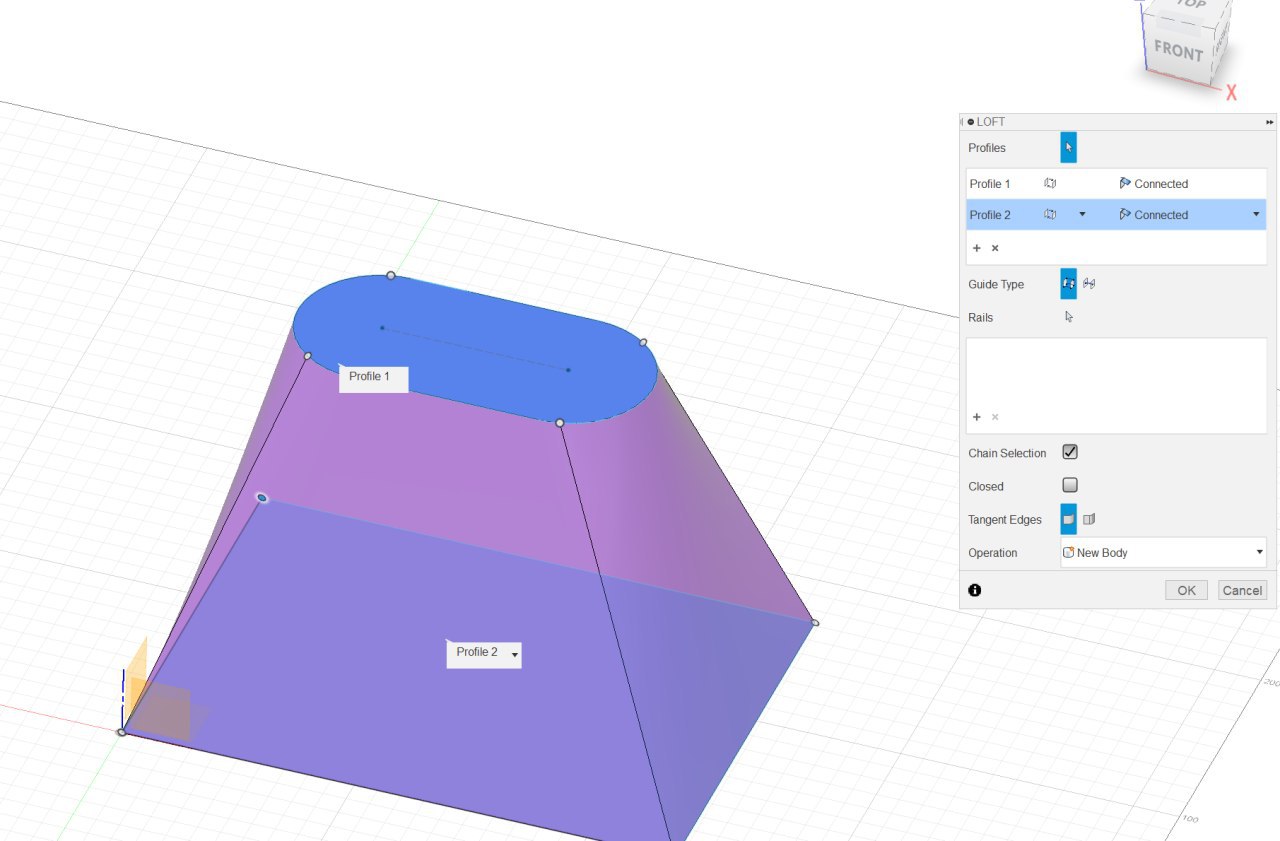
Task: Select the Profile 2 row
Action: pos(1116,215)
